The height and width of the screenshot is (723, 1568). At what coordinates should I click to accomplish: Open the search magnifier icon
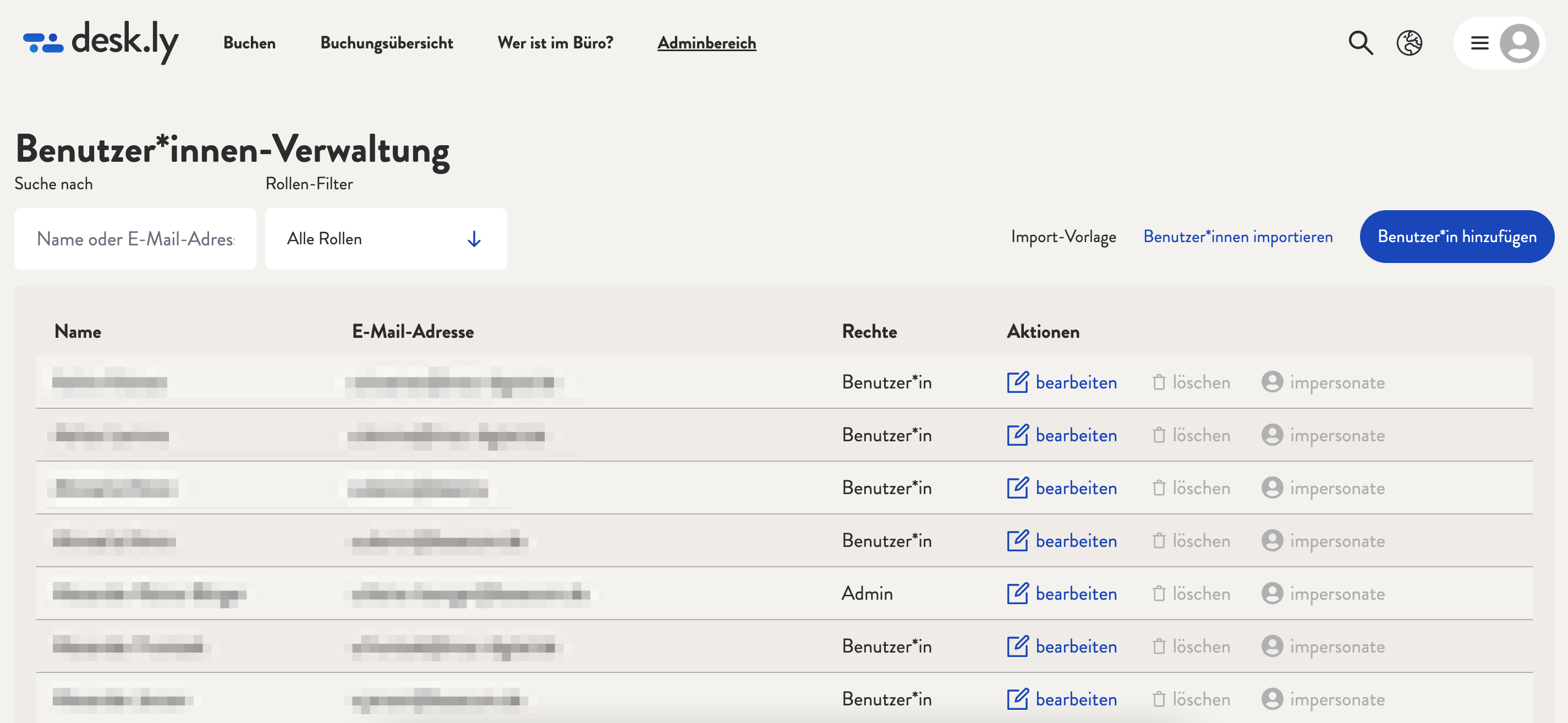tap(1361, 42)
